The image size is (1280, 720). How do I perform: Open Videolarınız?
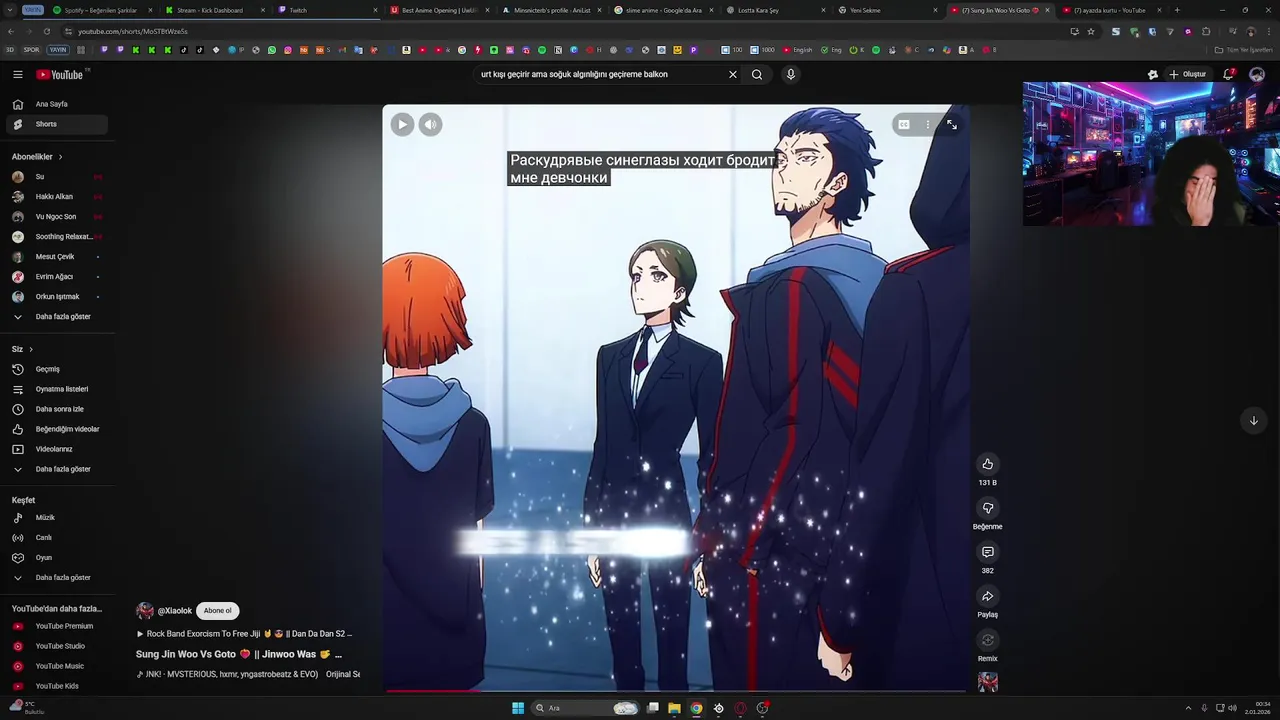click(55, 449)
